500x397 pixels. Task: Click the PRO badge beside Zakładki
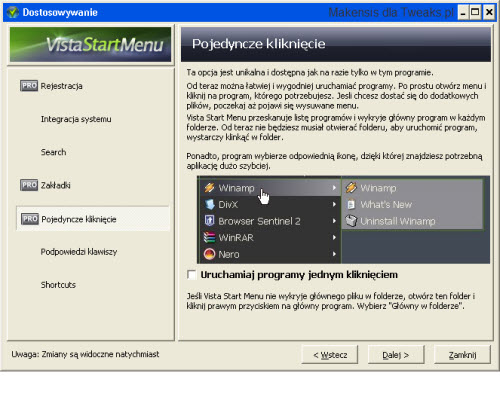pyautogui.click(x=29, y=185)
